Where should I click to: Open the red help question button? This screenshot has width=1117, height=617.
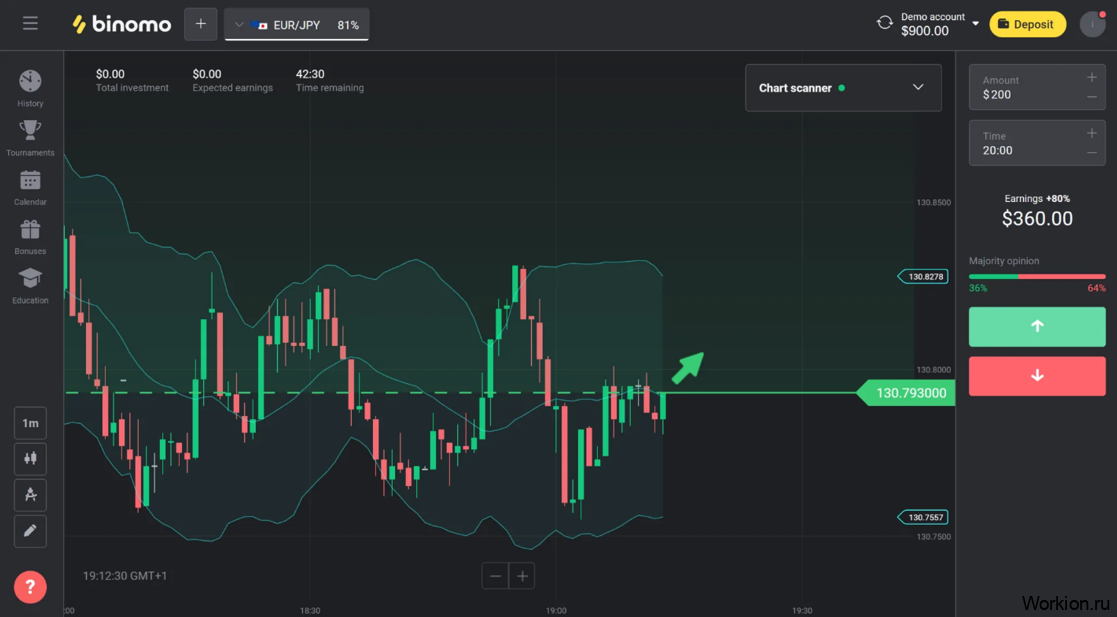point(30,587)
